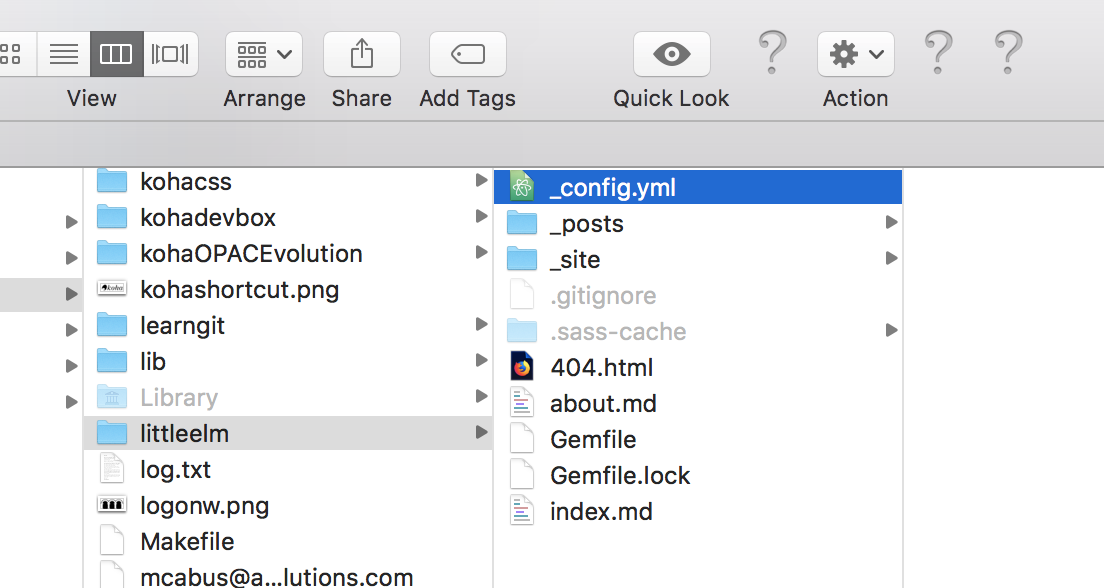Select the about.md file
Image resolution: width=1104 pixels, height=588 pixels.
(603, 403)
